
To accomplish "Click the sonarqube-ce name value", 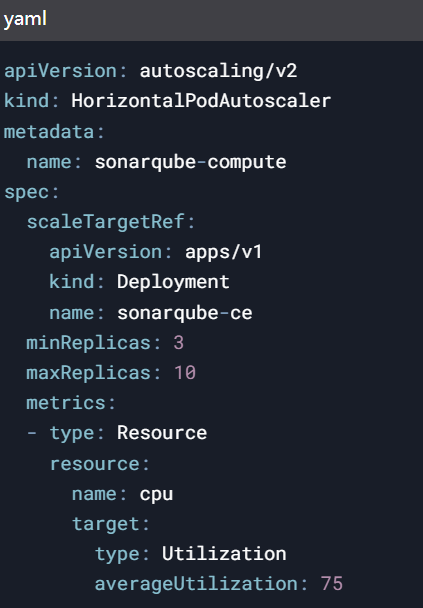I will pyautogui.click(x=185, y=313).
